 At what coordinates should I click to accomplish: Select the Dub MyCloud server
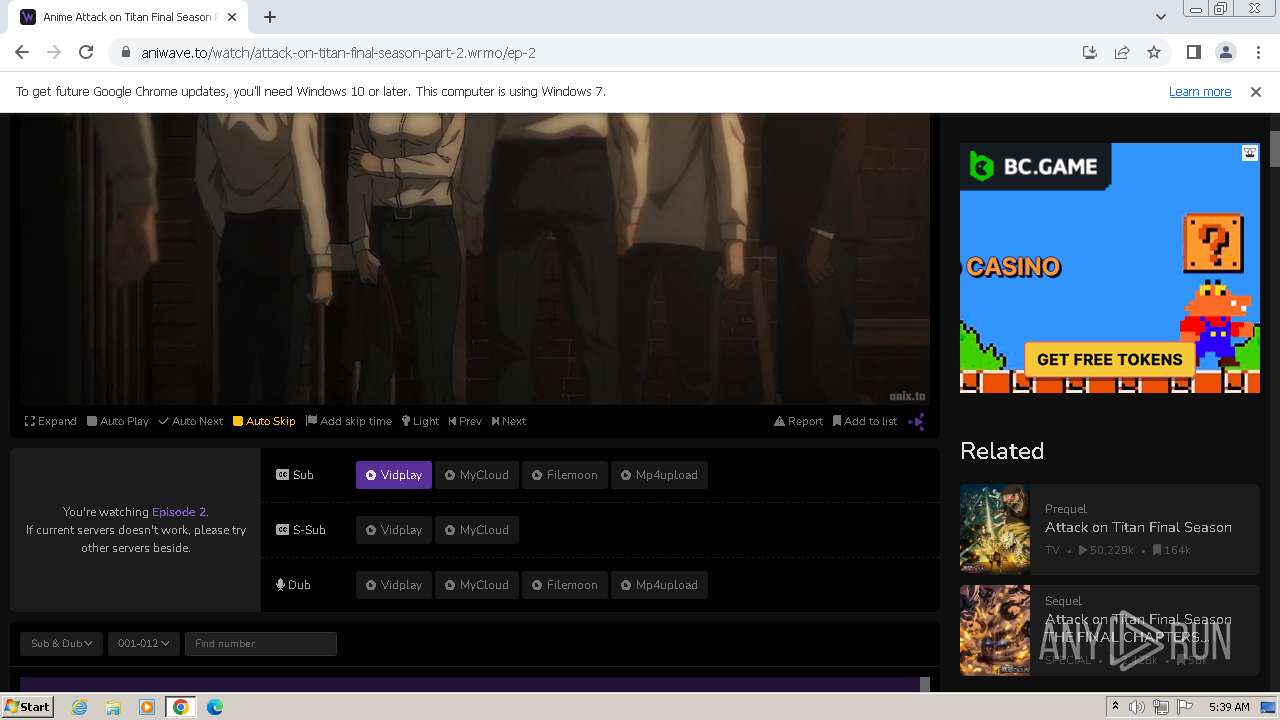[477, 585]
